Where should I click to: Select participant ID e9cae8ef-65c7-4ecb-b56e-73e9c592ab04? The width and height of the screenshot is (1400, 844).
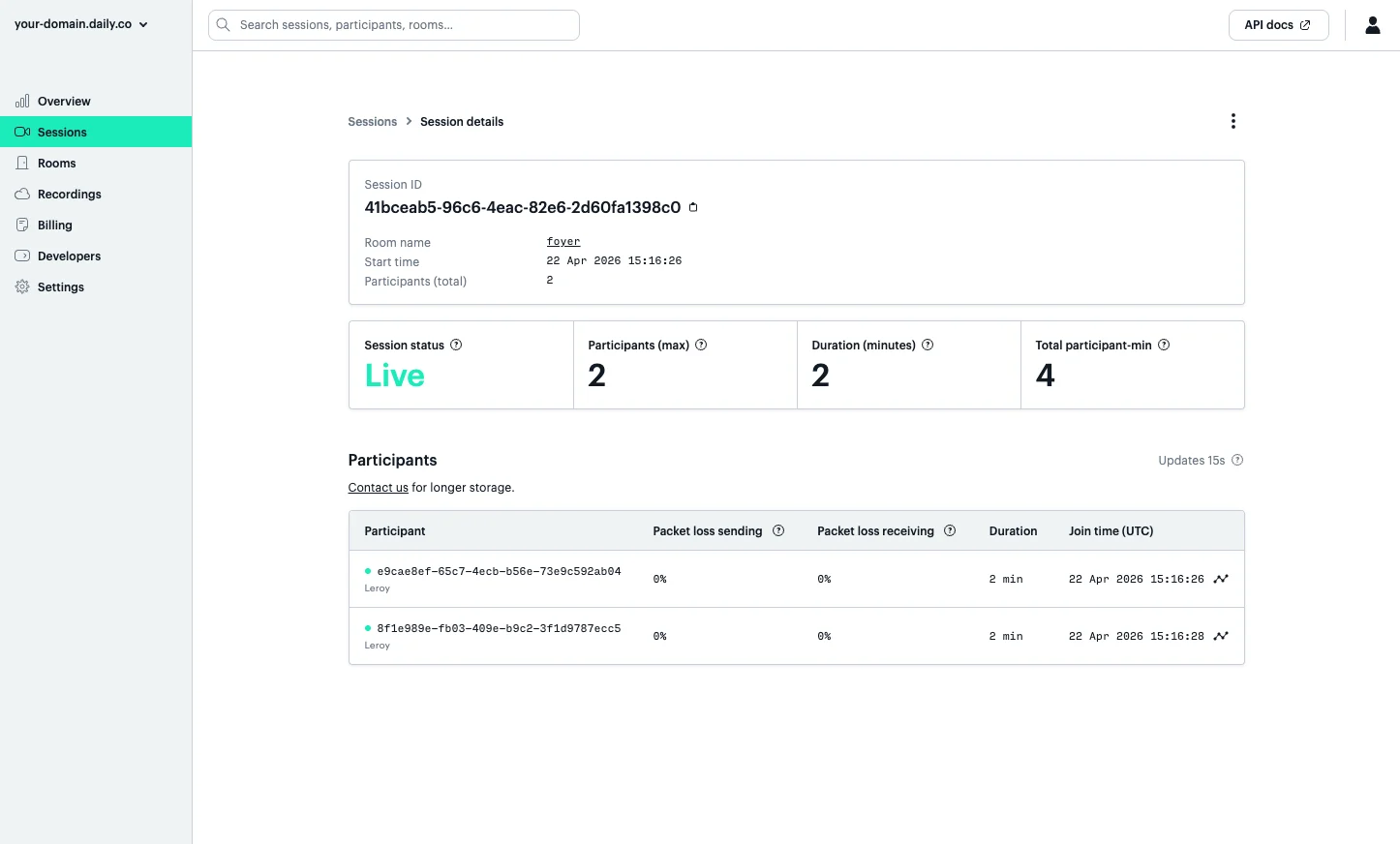pyautogui.click(x=499, y=571)
